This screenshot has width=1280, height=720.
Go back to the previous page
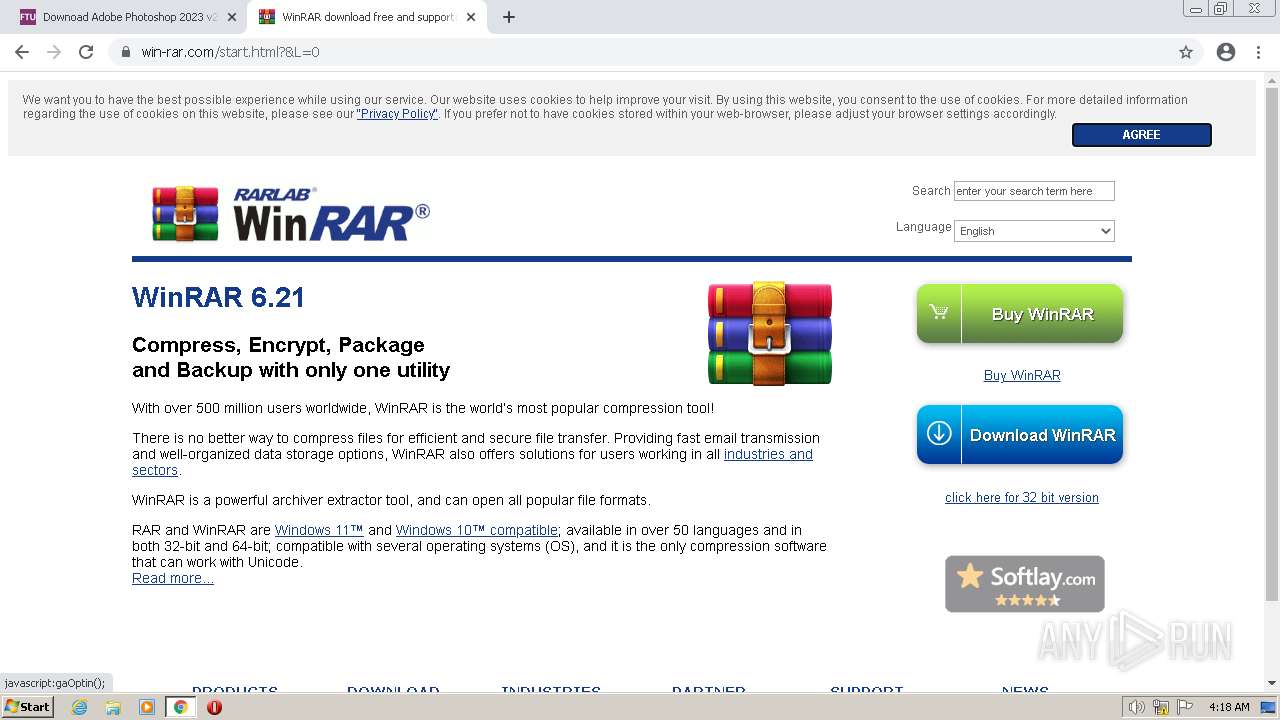point(22,52)
